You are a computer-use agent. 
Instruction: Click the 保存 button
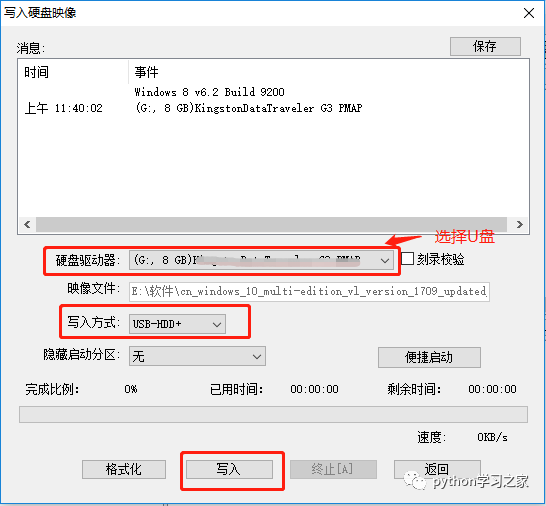[x=485, y=46]
